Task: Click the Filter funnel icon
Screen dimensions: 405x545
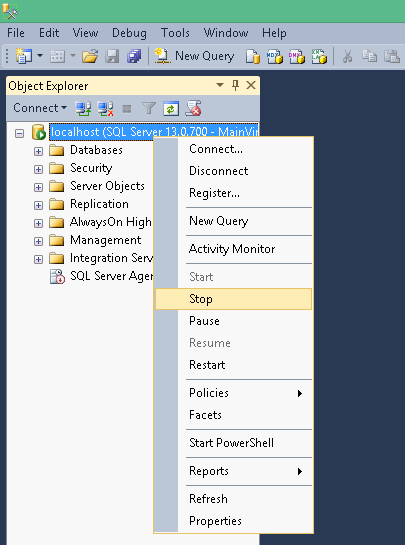Action: pos(149,108)
